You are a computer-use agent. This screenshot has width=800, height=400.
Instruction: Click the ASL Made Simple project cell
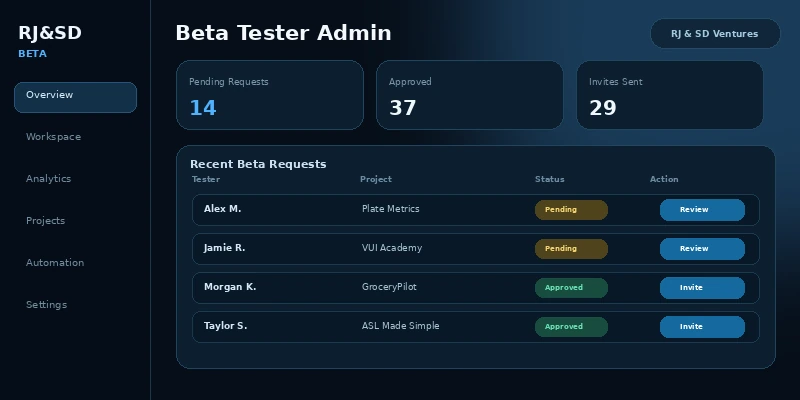coord(401,326)
